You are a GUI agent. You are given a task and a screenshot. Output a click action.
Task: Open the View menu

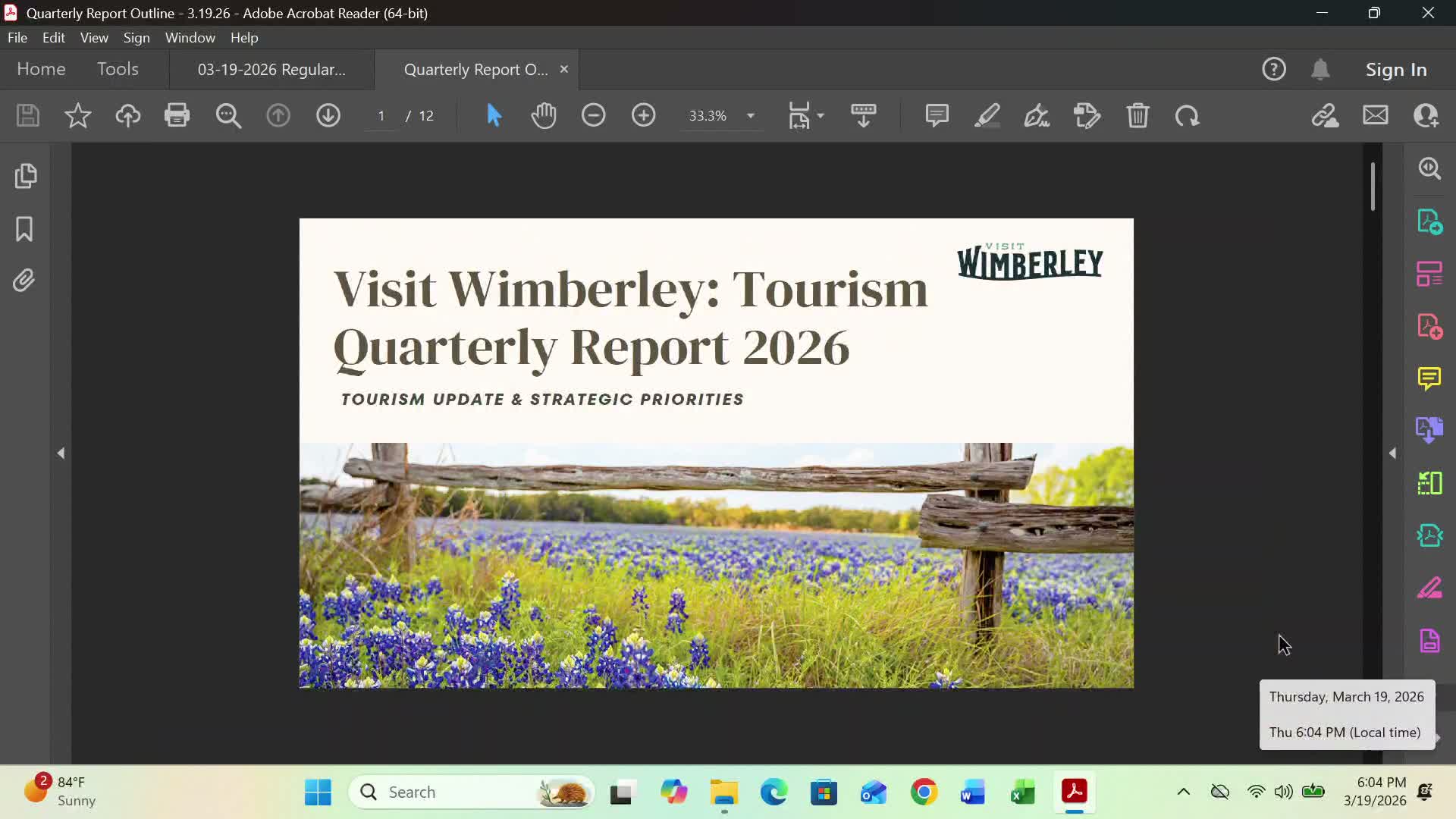tap(94, 37)
